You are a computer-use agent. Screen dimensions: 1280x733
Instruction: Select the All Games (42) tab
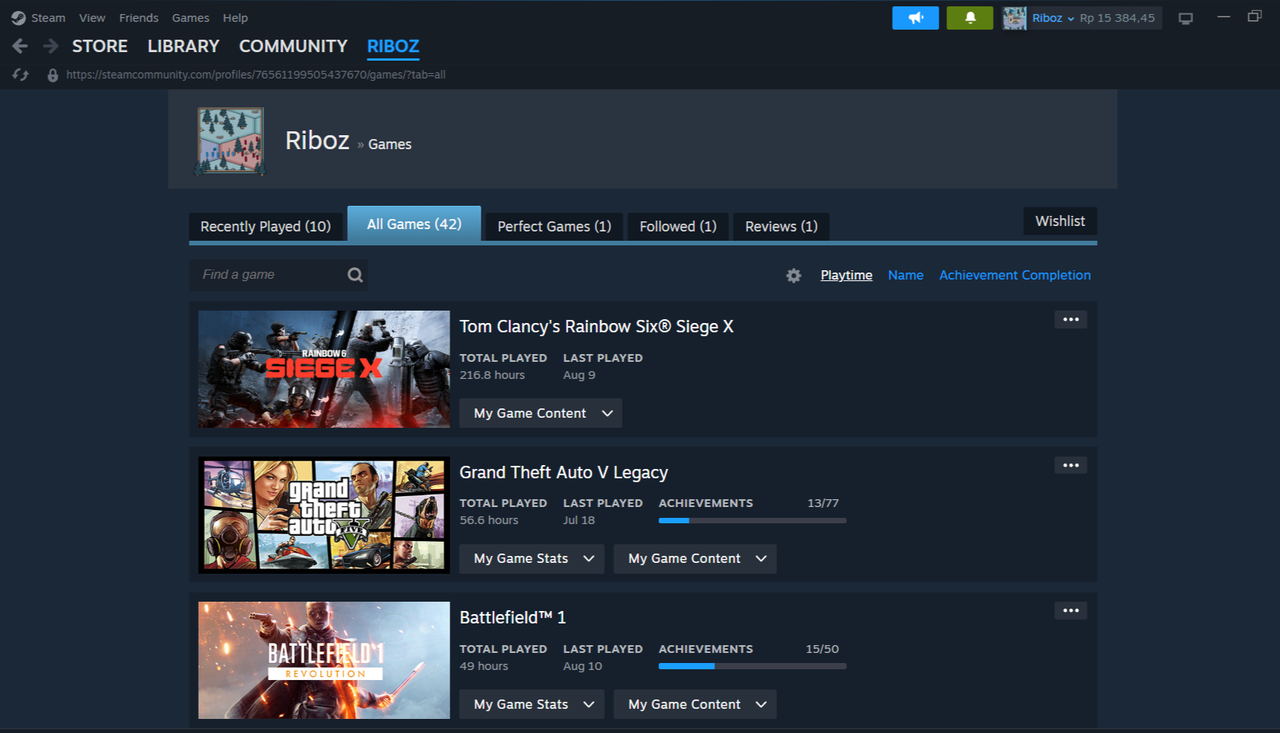414,224
